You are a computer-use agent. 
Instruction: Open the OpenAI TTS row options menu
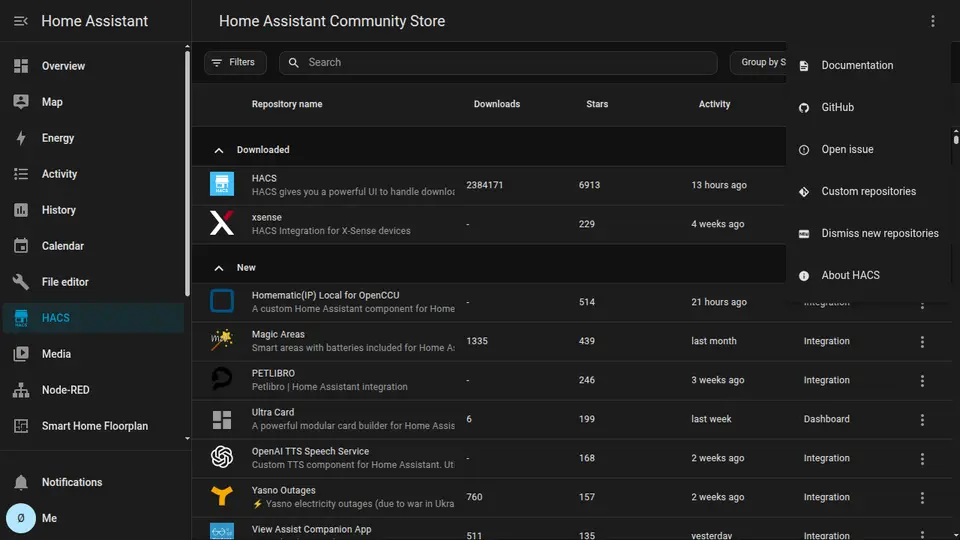[922, 459]
